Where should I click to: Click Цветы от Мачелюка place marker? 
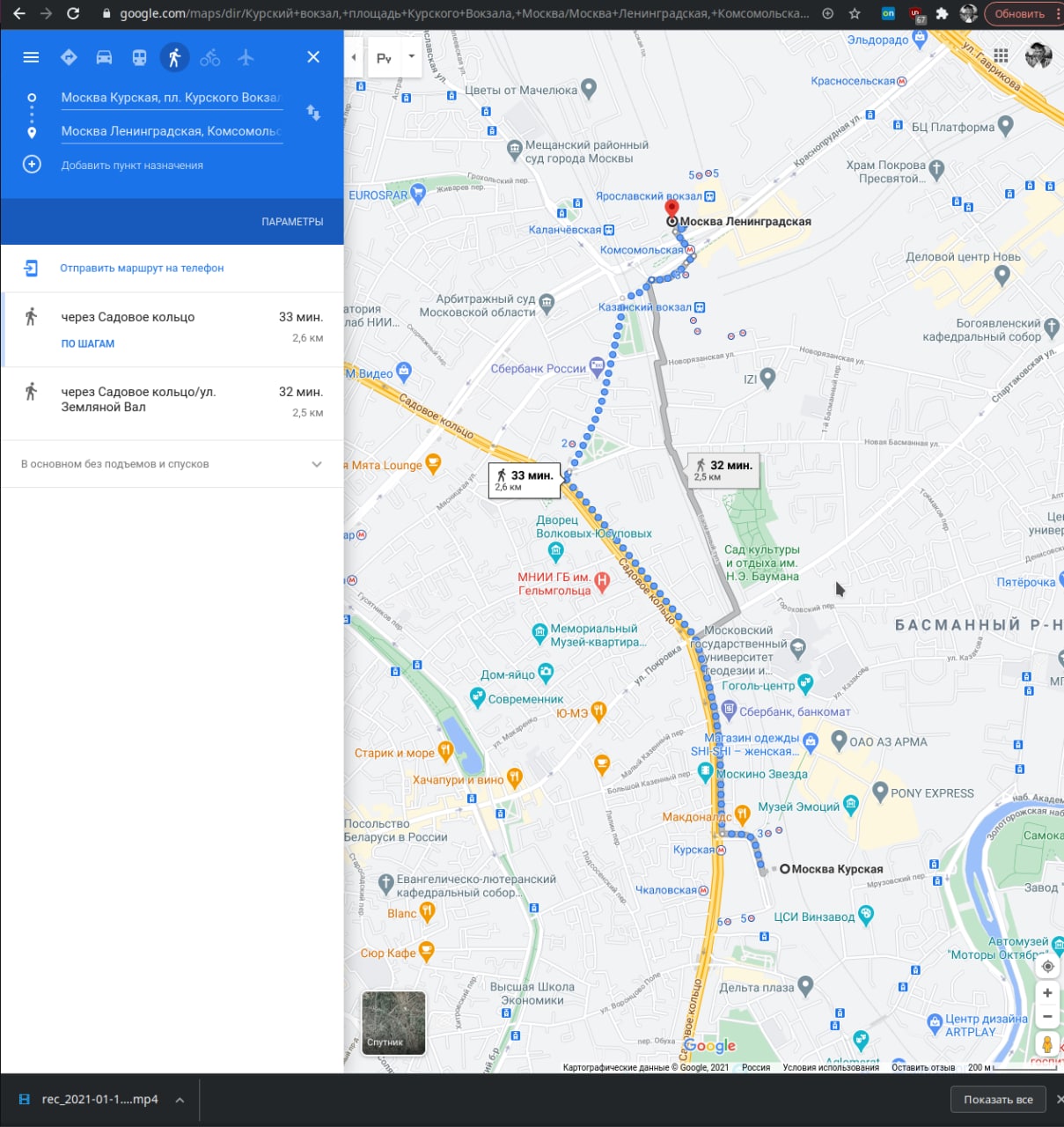tap(590, 88)
